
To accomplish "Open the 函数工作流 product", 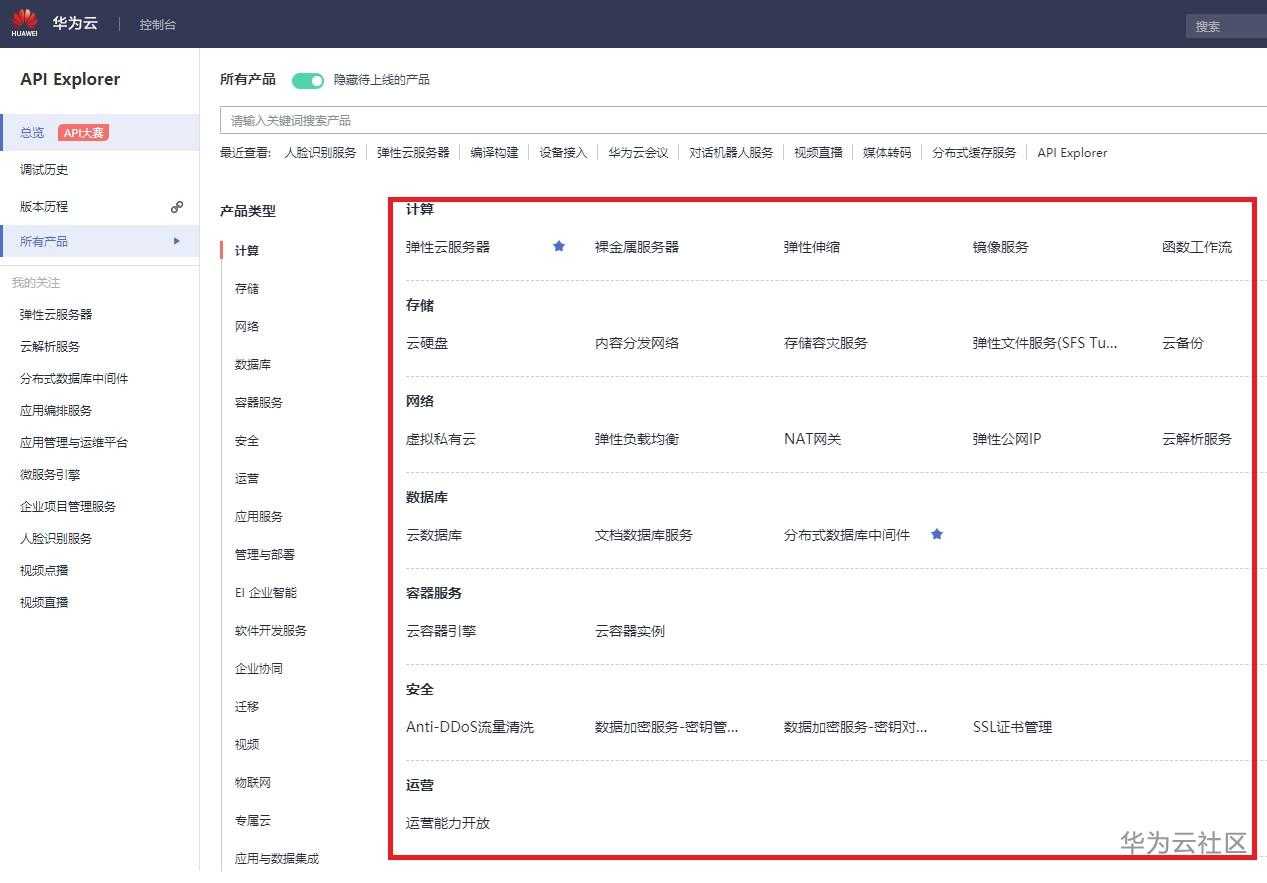I will pos(1197,246).
